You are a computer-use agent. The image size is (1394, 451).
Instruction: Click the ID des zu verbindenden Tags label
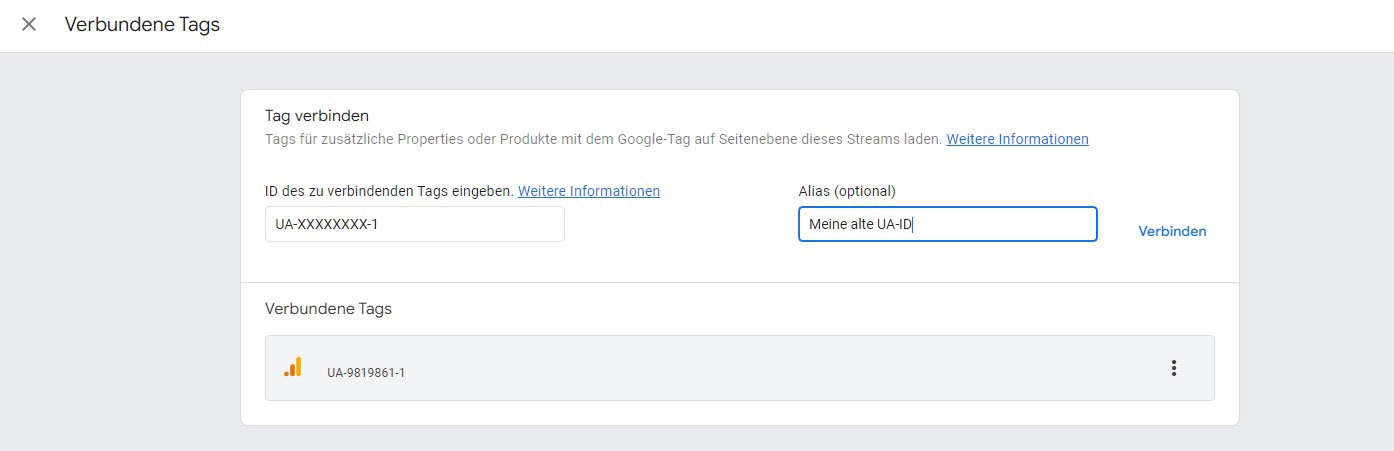coord(389,191)
